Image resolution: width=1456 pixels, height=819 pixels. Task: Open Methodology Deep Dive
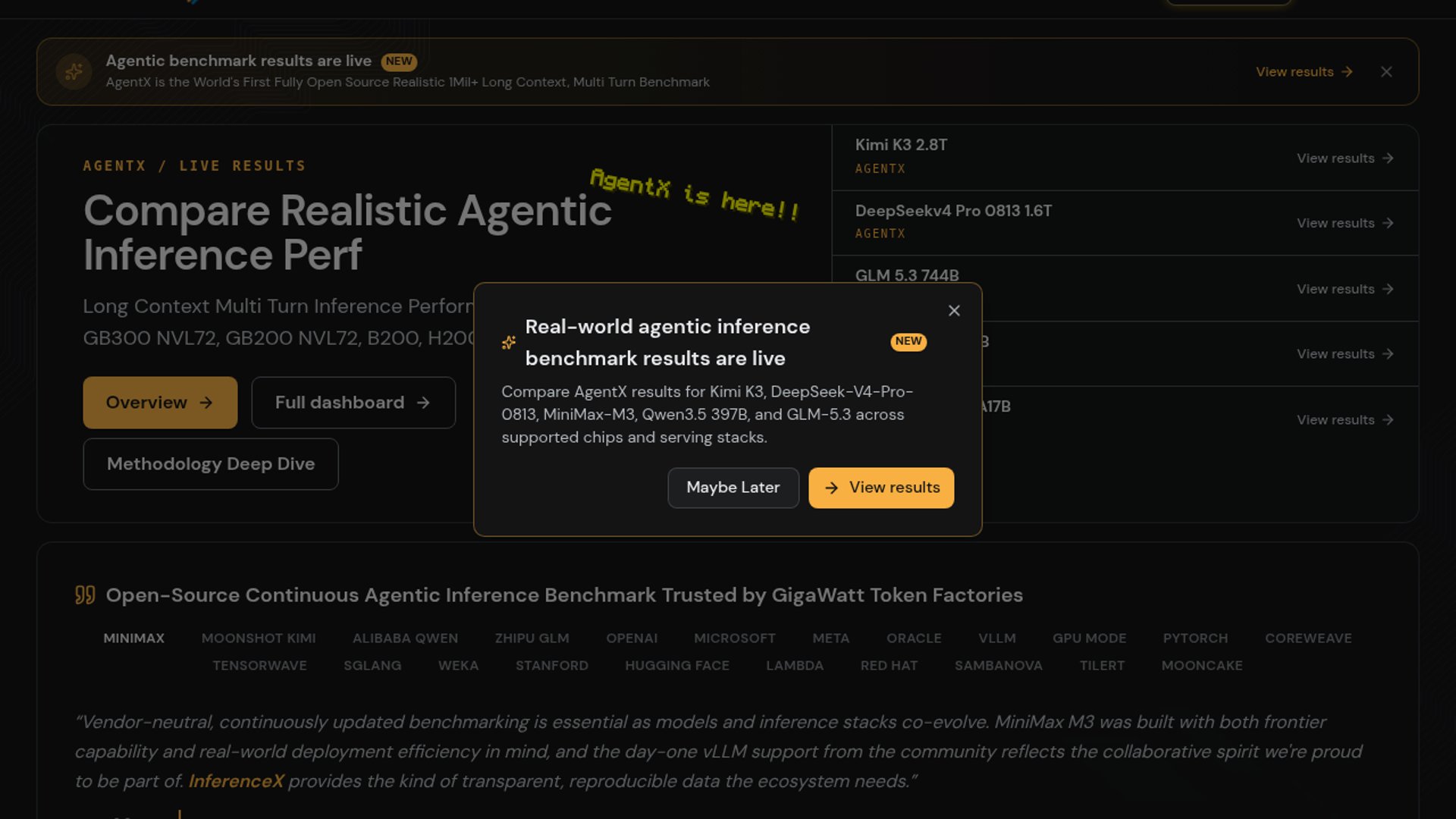coord(211,464)
